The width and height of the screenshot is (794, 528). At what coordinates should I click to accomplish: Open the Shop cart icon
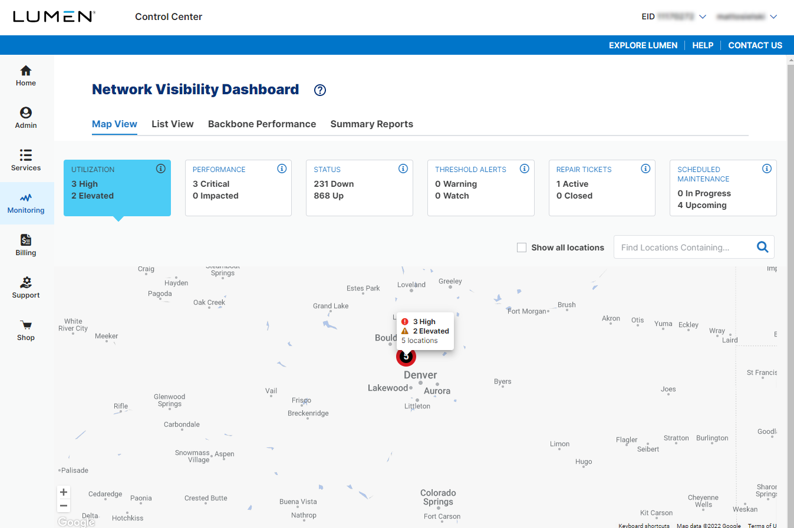26,330
